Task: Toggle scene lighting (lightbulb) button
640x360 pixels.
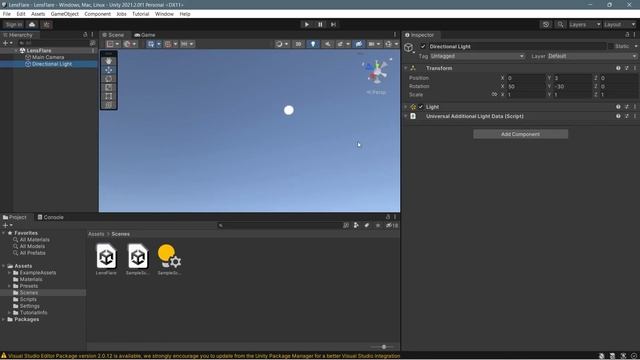Action: tap(313, 44)
